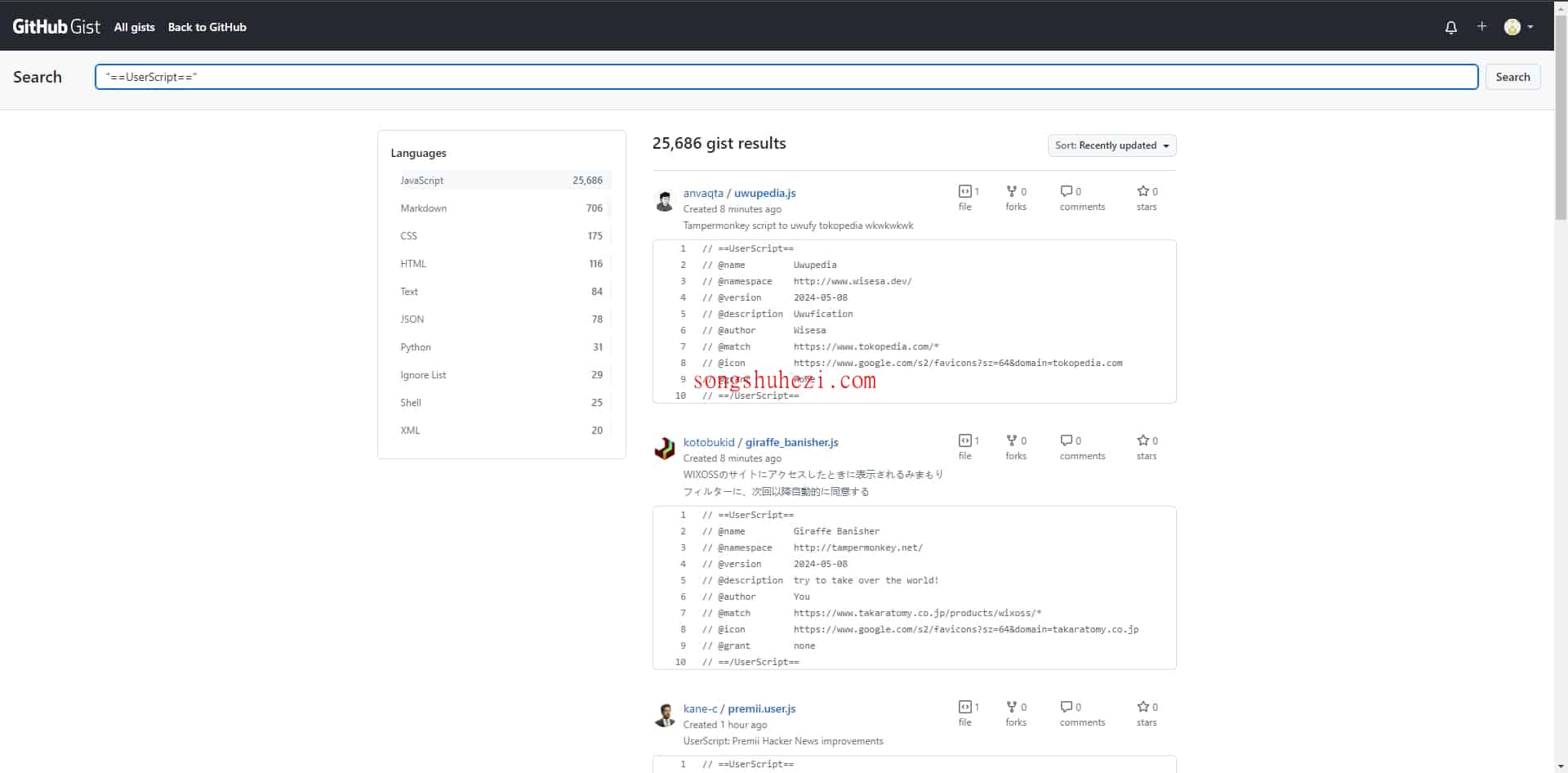Click the GitHub Gist logo
Screen dimensions: 1568x773
[56, 27]
